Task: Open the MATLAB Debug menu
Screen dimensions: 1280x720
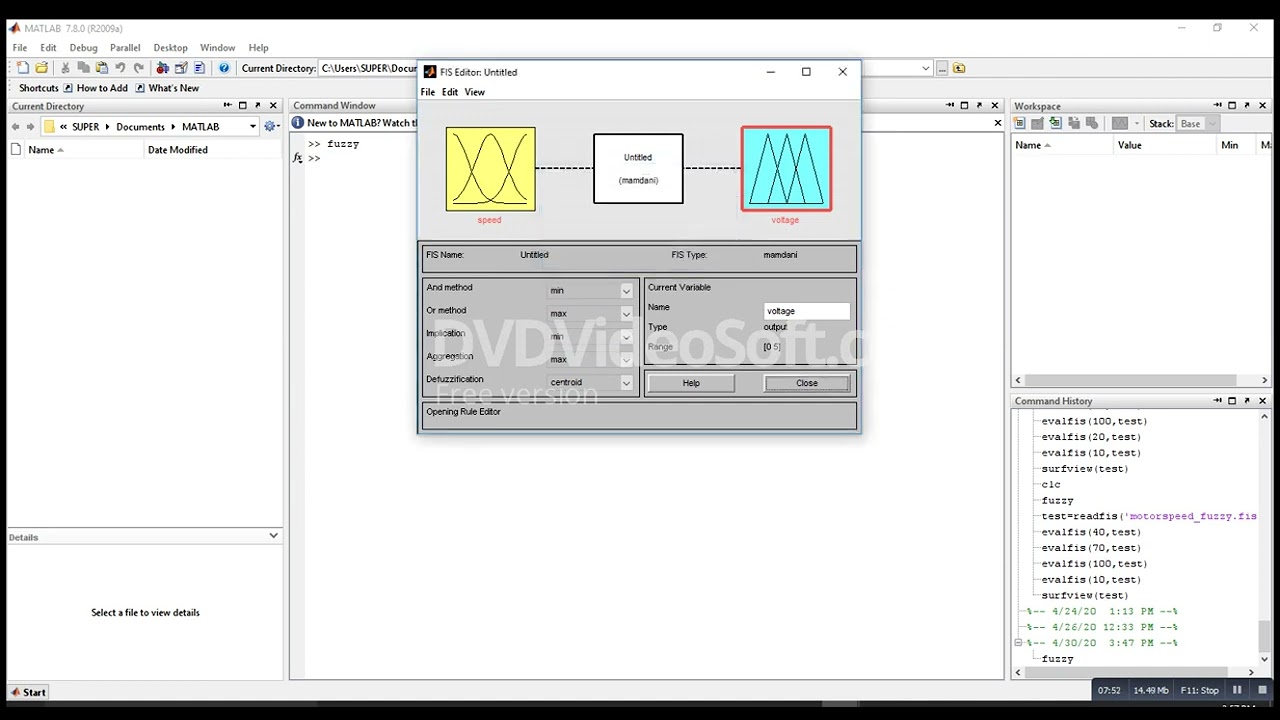Action: (x=83, y=47)
